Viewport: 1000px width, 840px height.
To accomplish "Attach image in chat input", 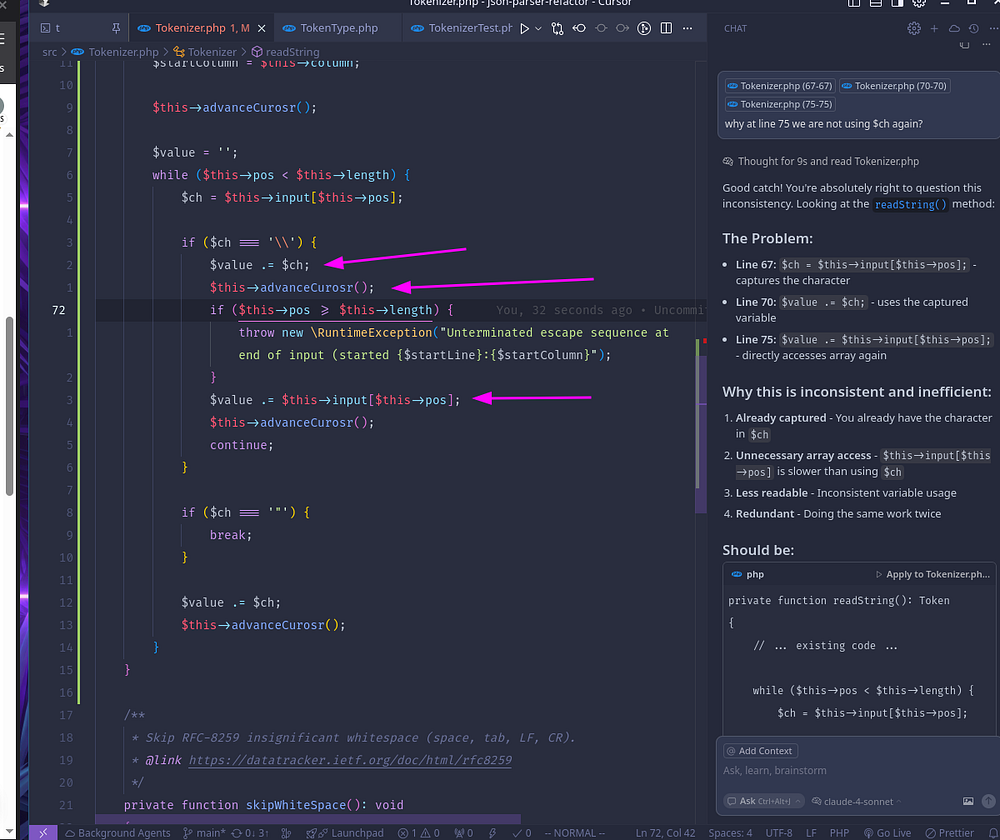I will coord(967,801).
